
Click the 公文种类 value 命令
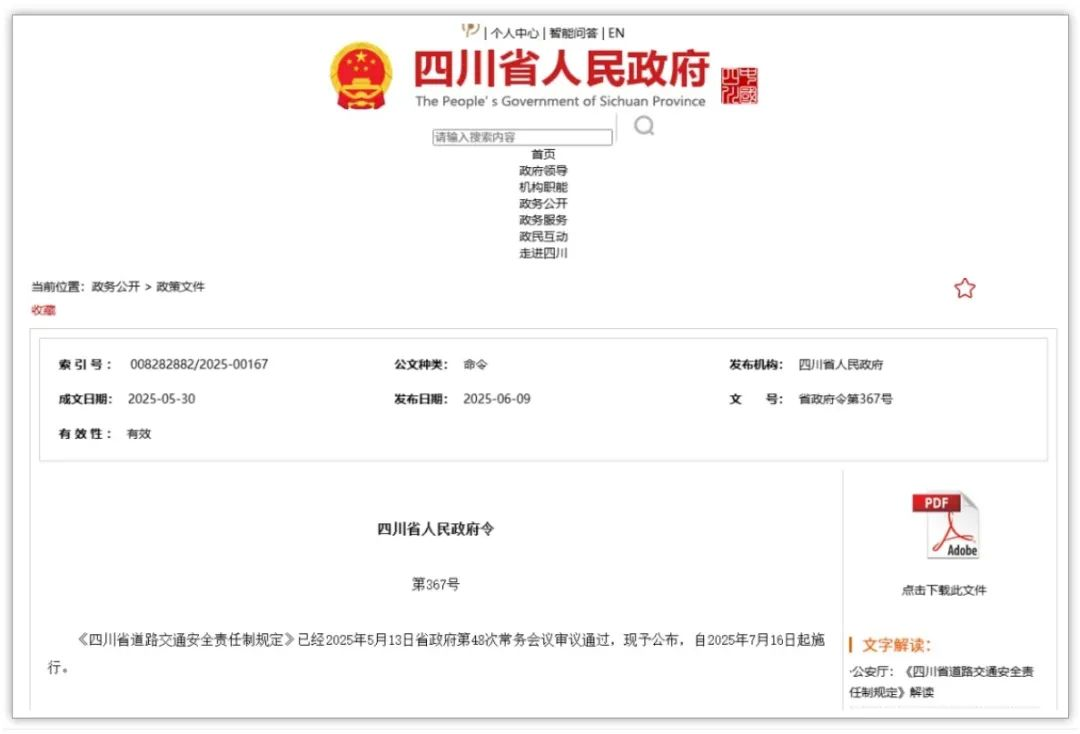[x=475, y=364]
